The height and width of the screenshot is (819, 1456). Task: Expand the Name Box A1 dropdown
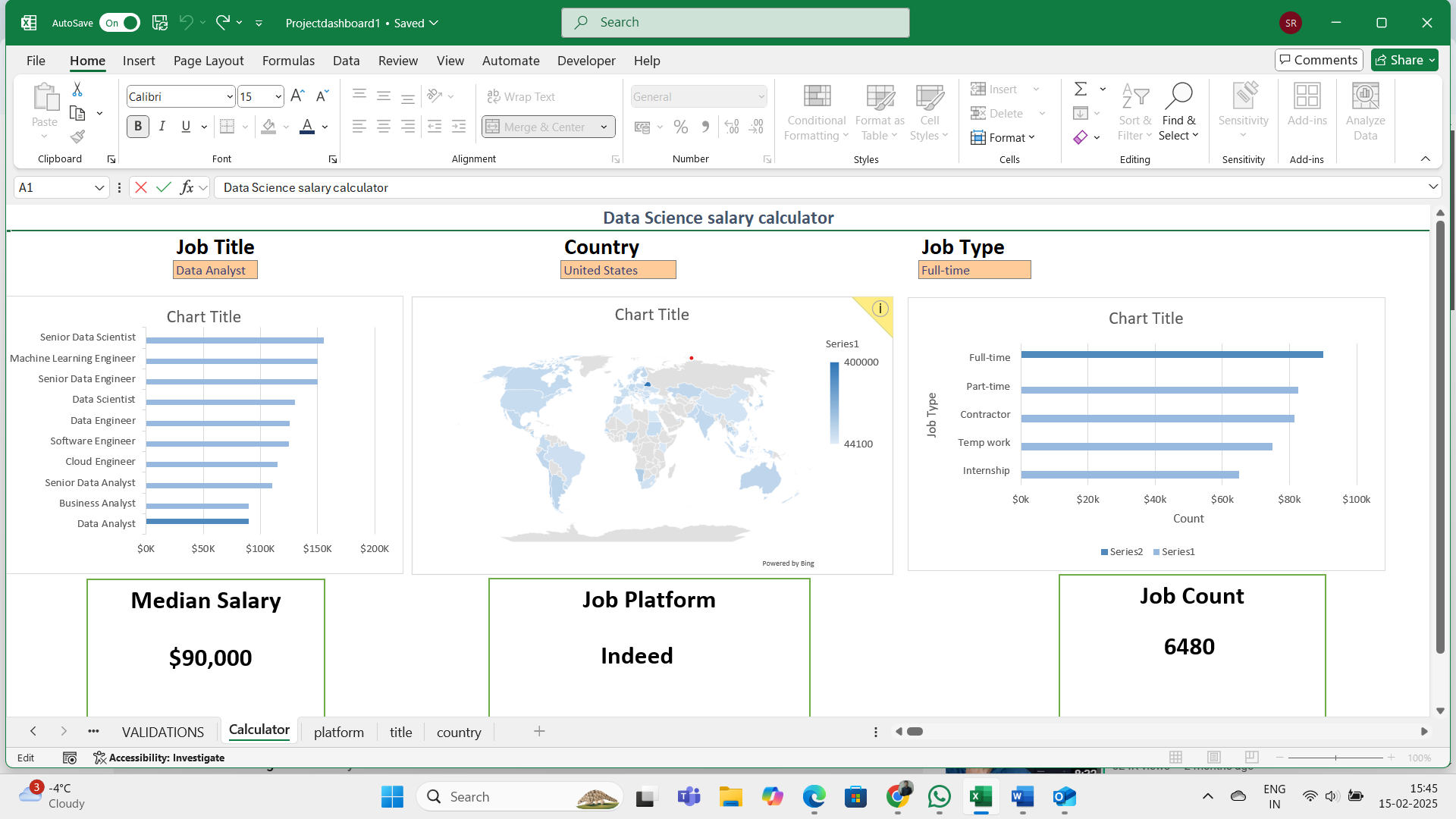(99, 188)
